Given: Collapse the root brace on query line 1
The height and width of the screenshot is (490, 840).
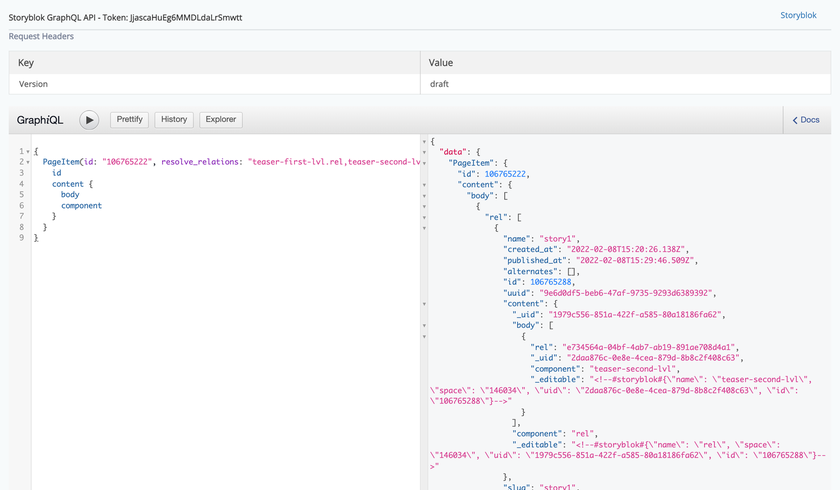Looking at the screenshot, I should pos(27,151).
